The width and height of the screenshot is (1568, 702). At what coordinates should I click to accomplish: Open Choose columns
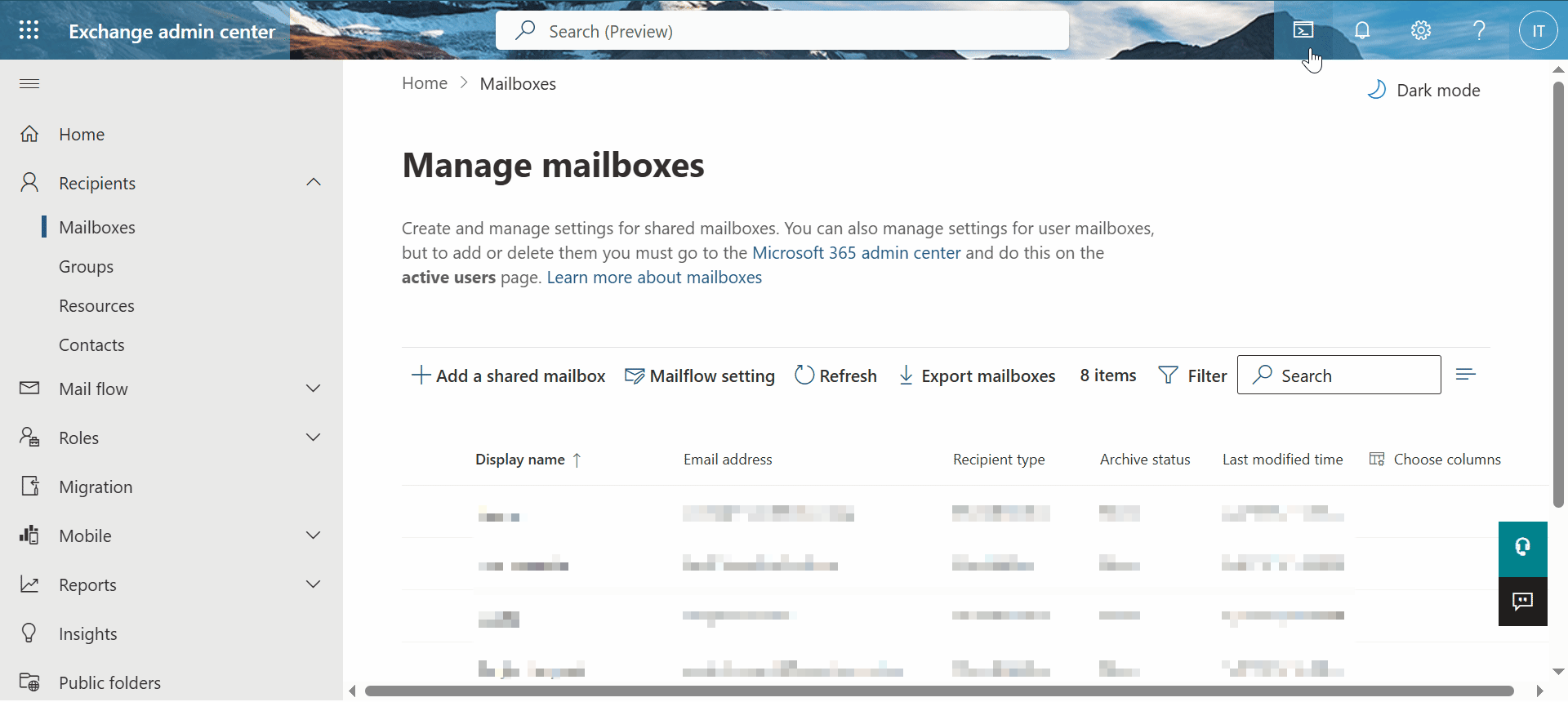(1435, 460)
